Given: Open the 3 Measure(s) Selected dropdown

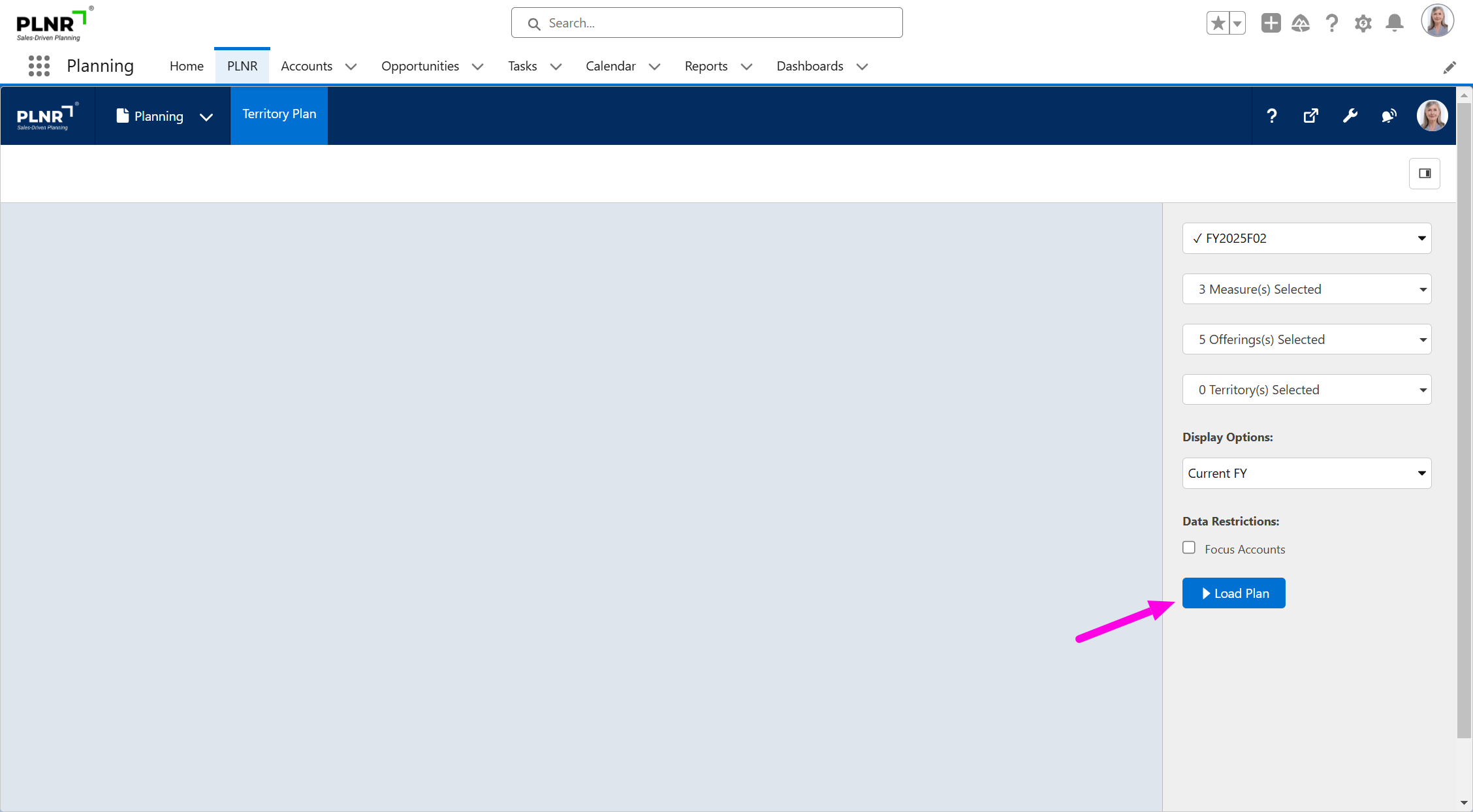Looking at the screenshot, I should [1307, 289].
